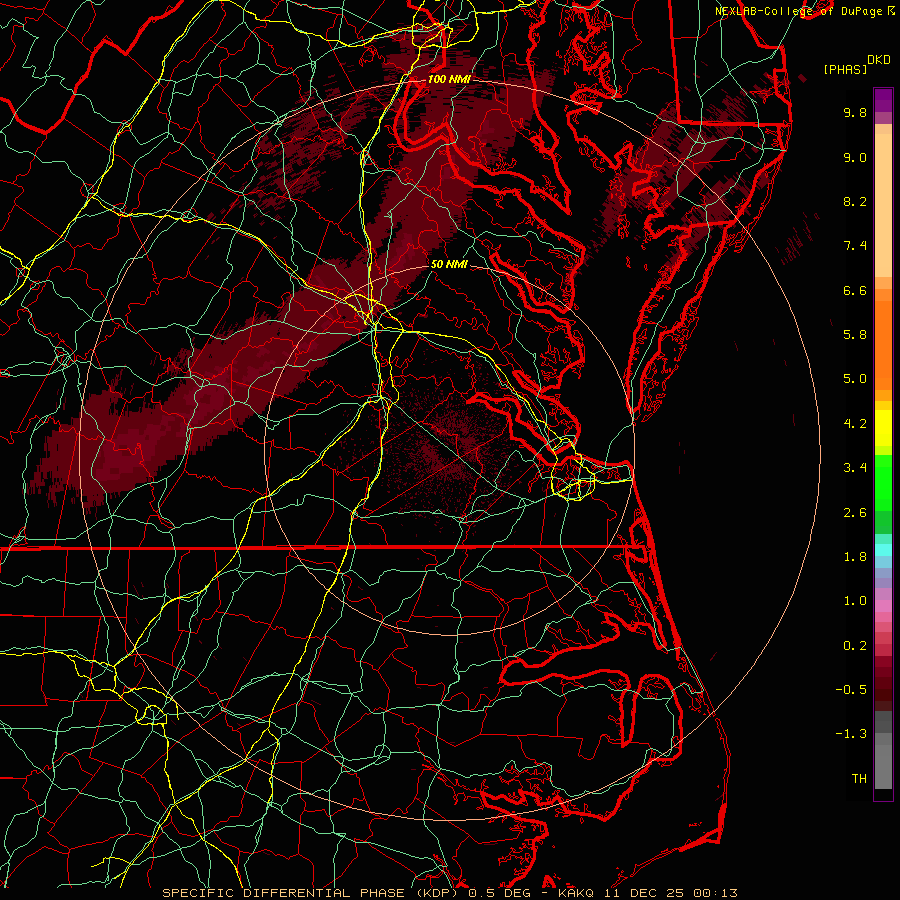900x900 pixels.
Task: Click the DKD product label above the scale
Action: click(879, 60)
